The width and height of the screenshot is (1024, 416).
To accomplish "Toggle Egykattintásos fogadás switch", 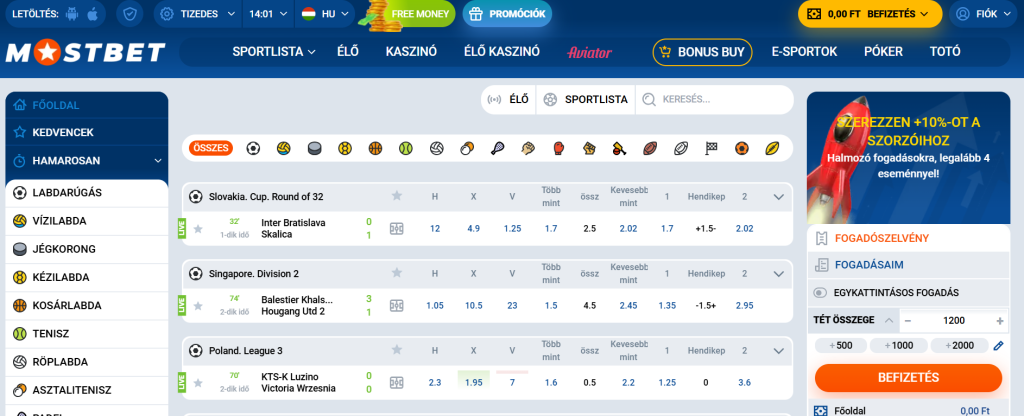I will [x=820, y=293].
